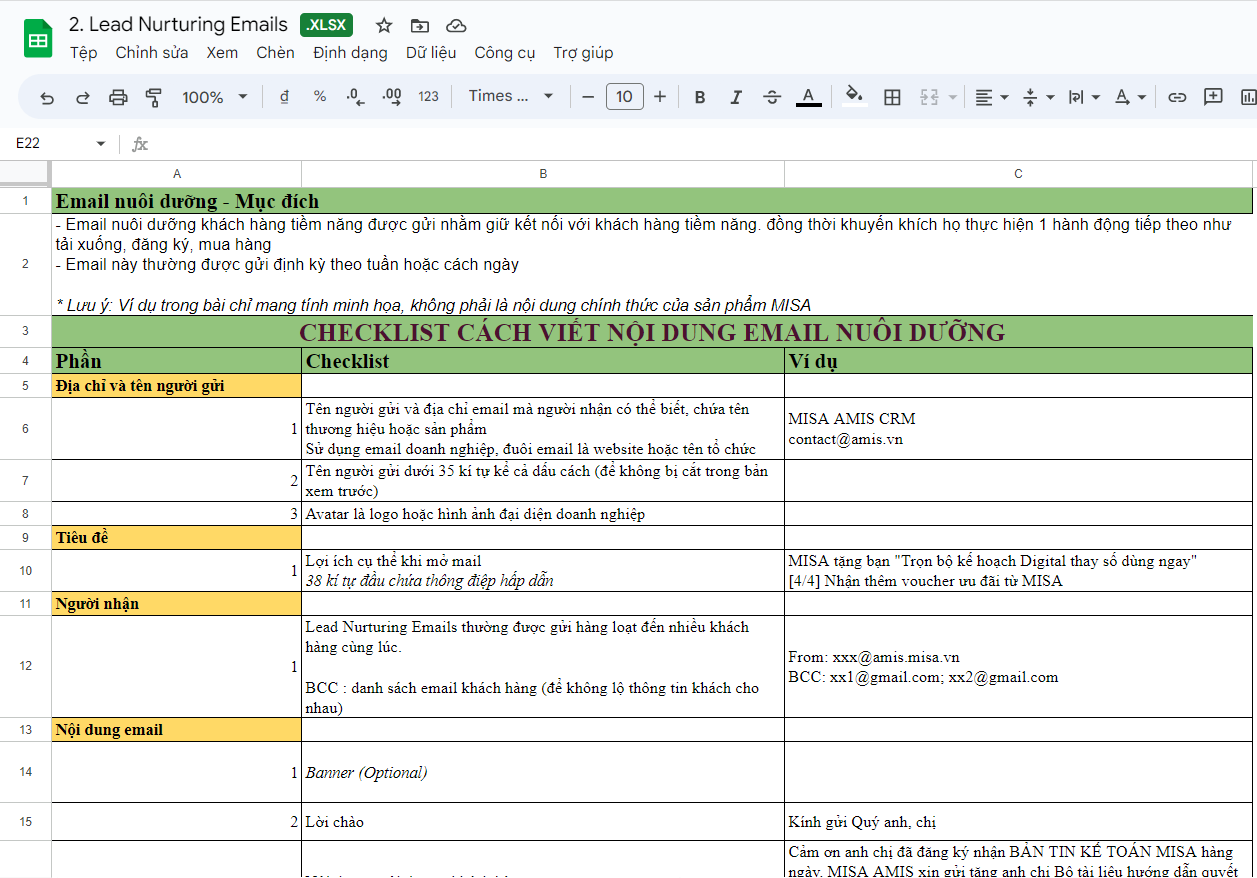Screen dimensions: 1257x878
Task: Select the 'Nội dung email' section cell
Action: tap(177, 730)
